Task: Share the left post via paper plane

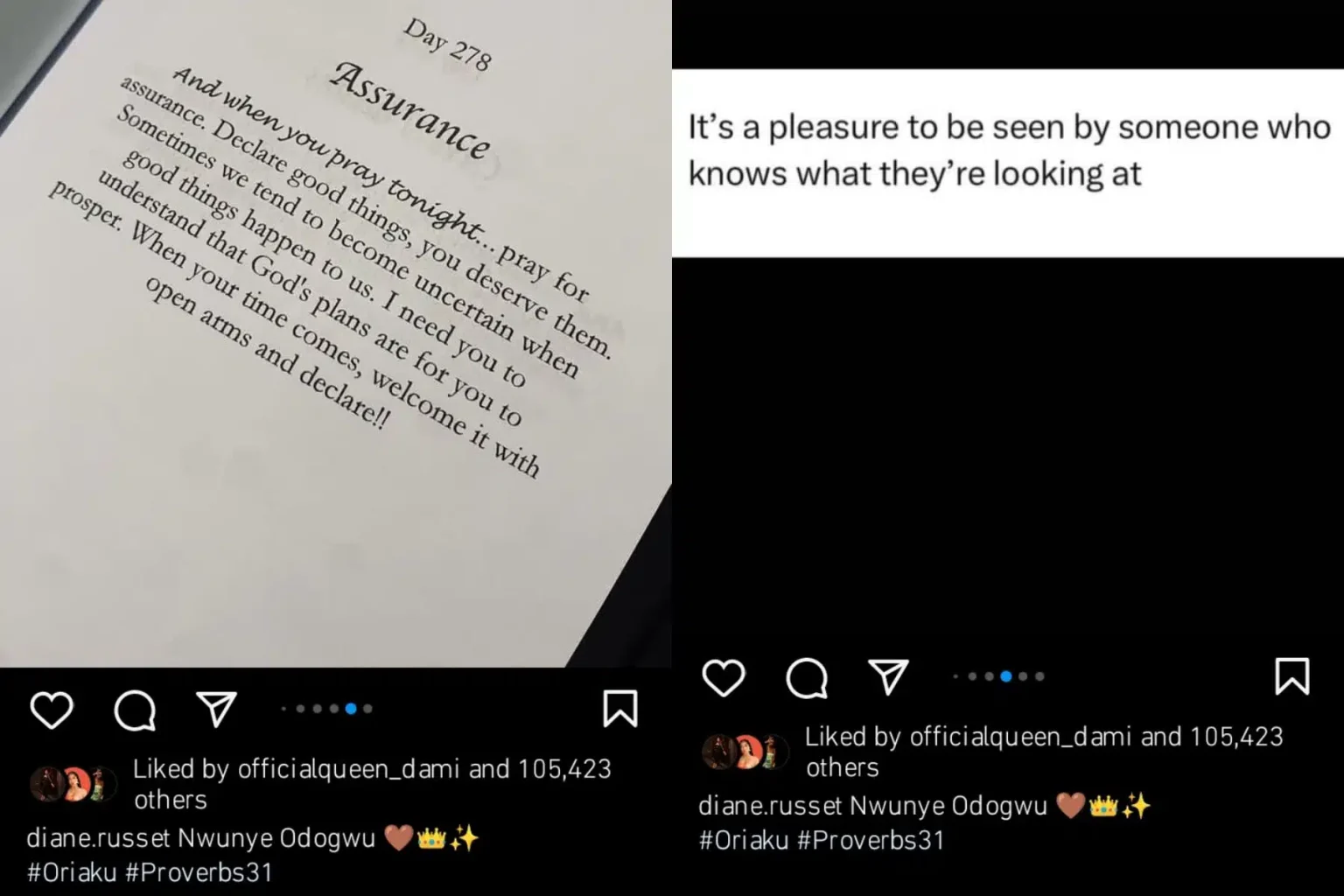Action: tap(216, 709)
